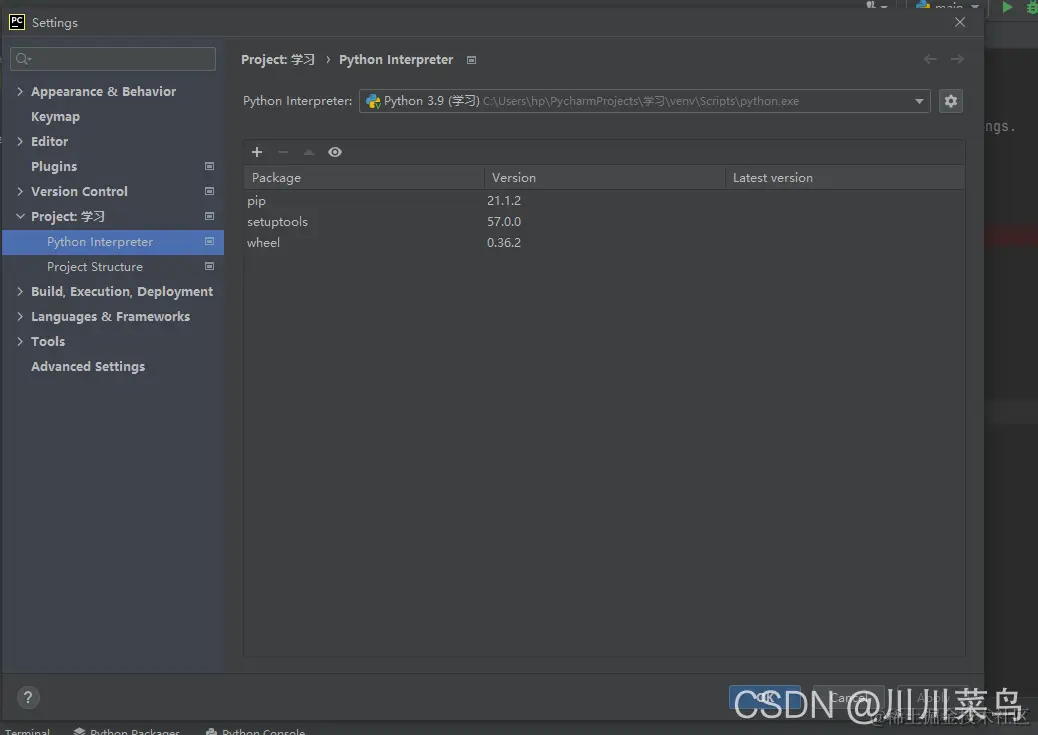1038x735 pixels.
Task: Expand Languages & Frameworks section
Action: pyautogui.click(x=20, y=317)
